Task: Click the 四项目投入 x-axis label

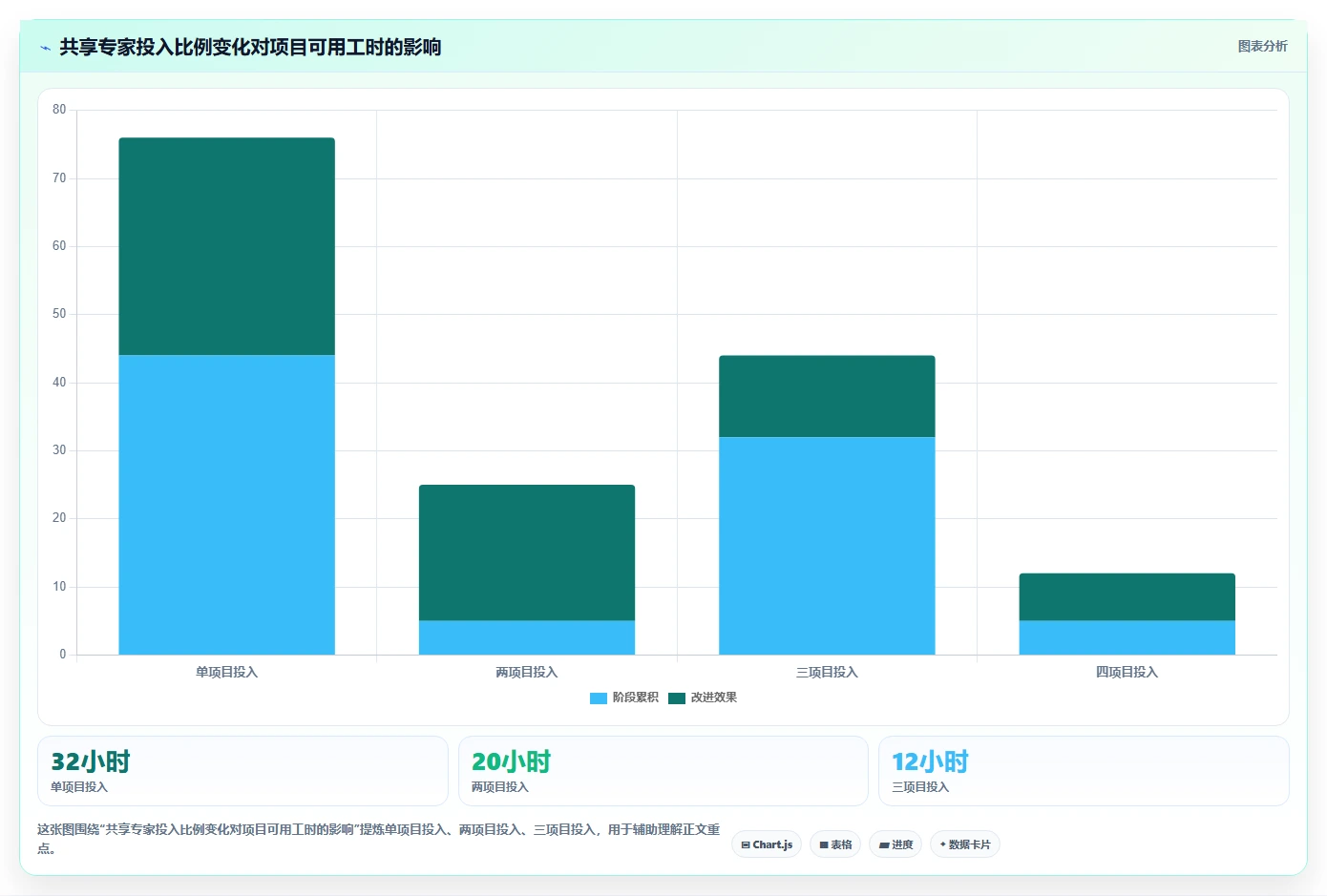Action: 1127,673
